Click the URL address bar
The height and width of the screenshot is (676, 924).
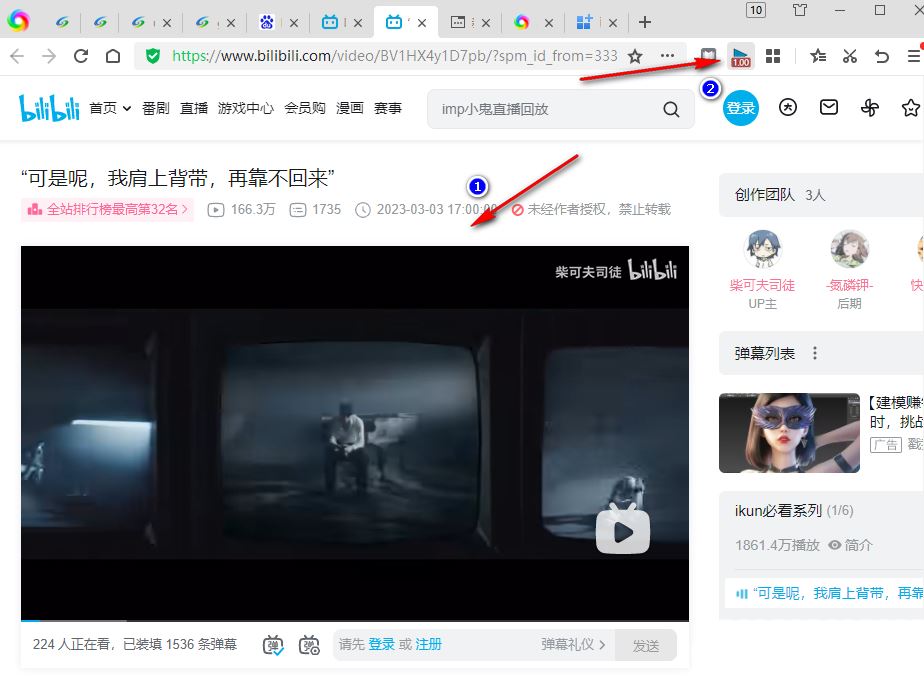point(394,56)
